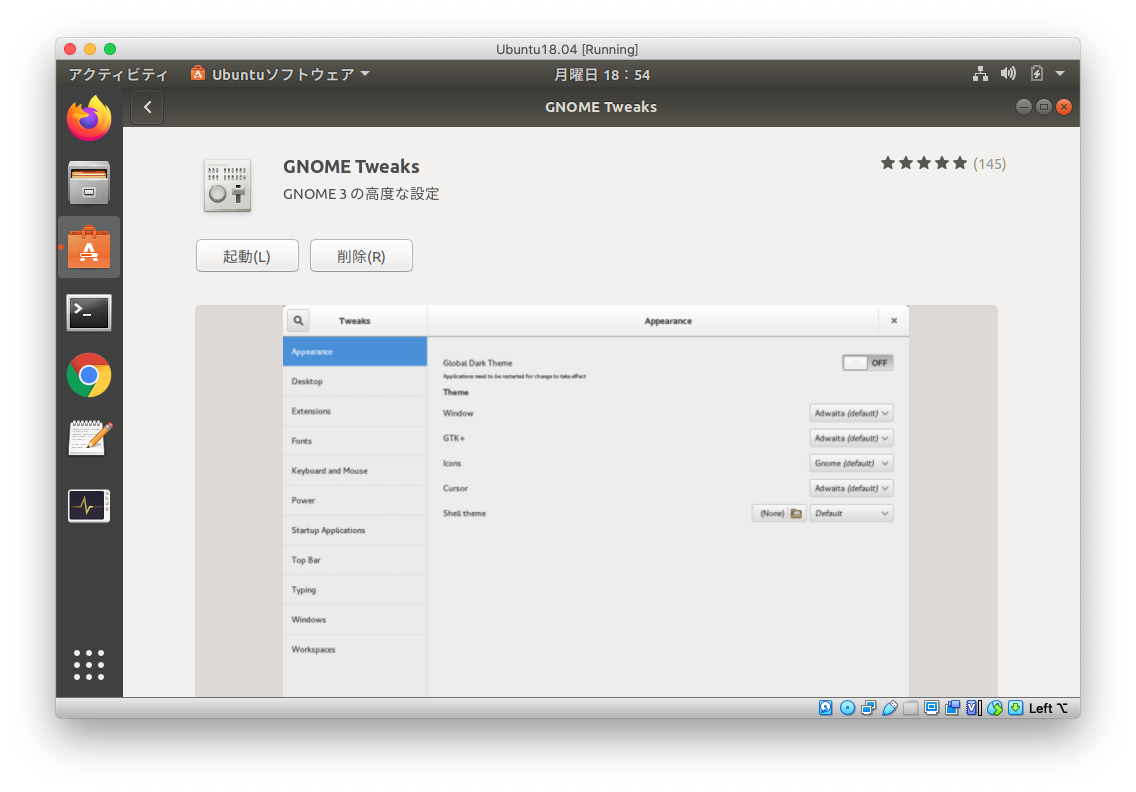This screenshot has height=792, width=1136.
Task: Expand the Shell theme Default dropdown
Action: pos(851,513)
